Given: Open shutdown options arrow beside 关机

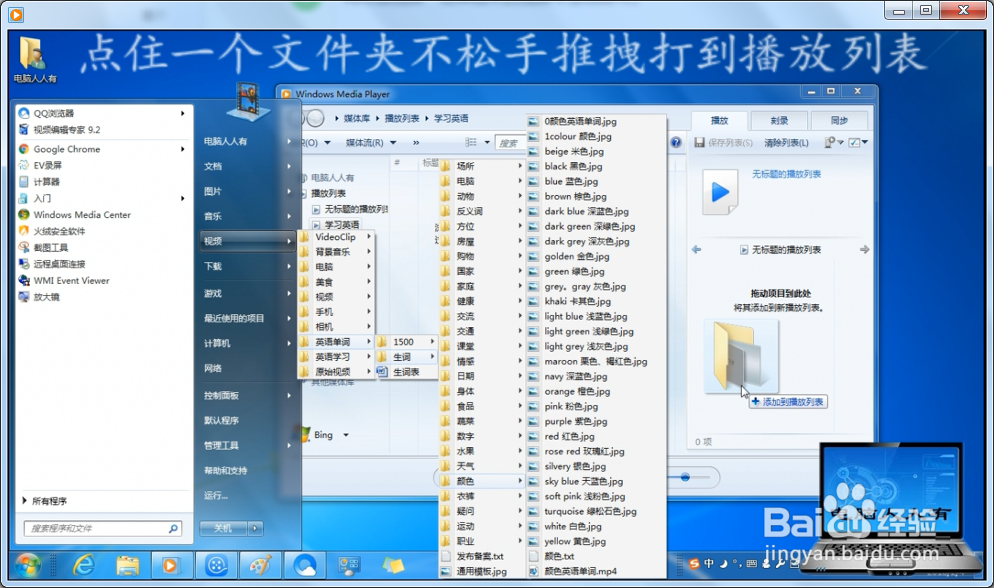Looking at the screenshot, I should [255, 528].
